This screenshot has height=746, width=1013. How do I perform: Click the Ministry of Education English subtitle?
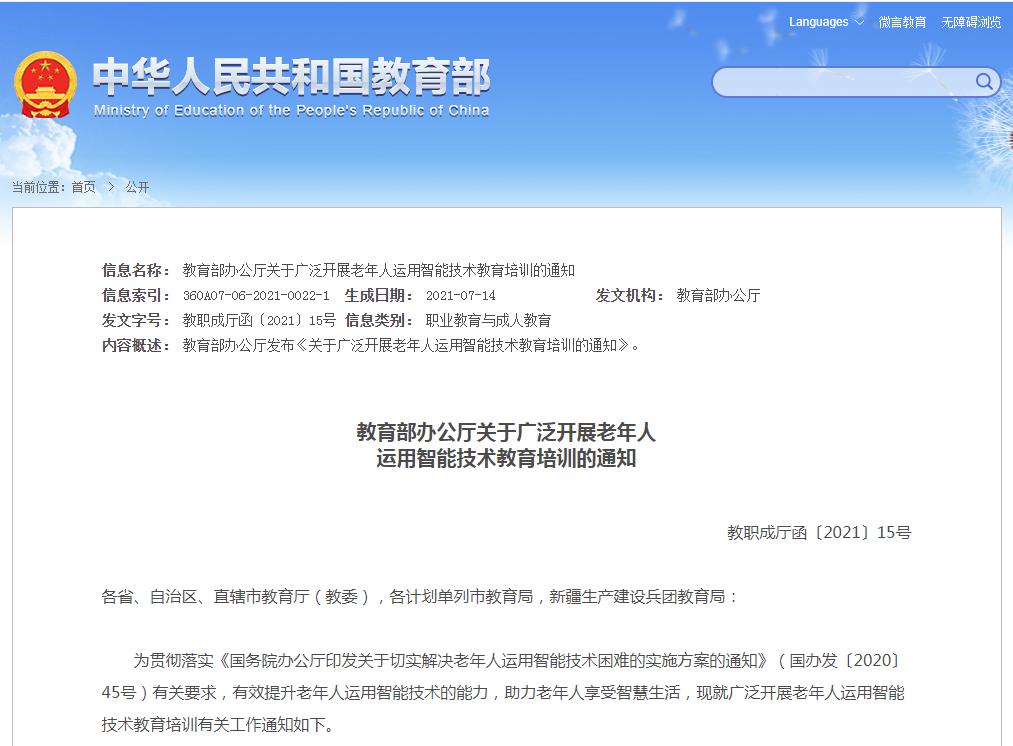[291, 110]
